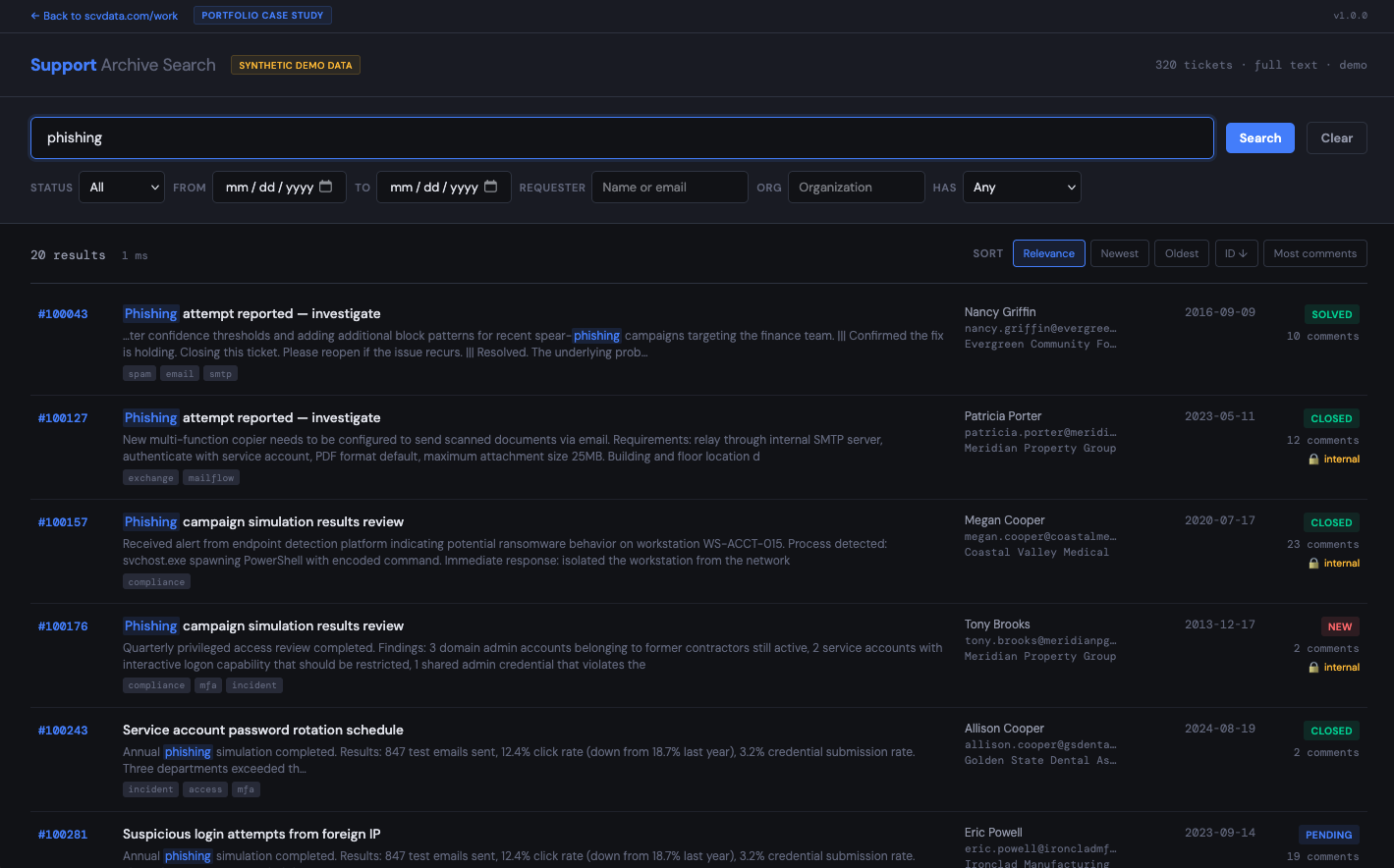
Task: Open ticket #100281
Action: pyautogui.click(x=63, y=835)
